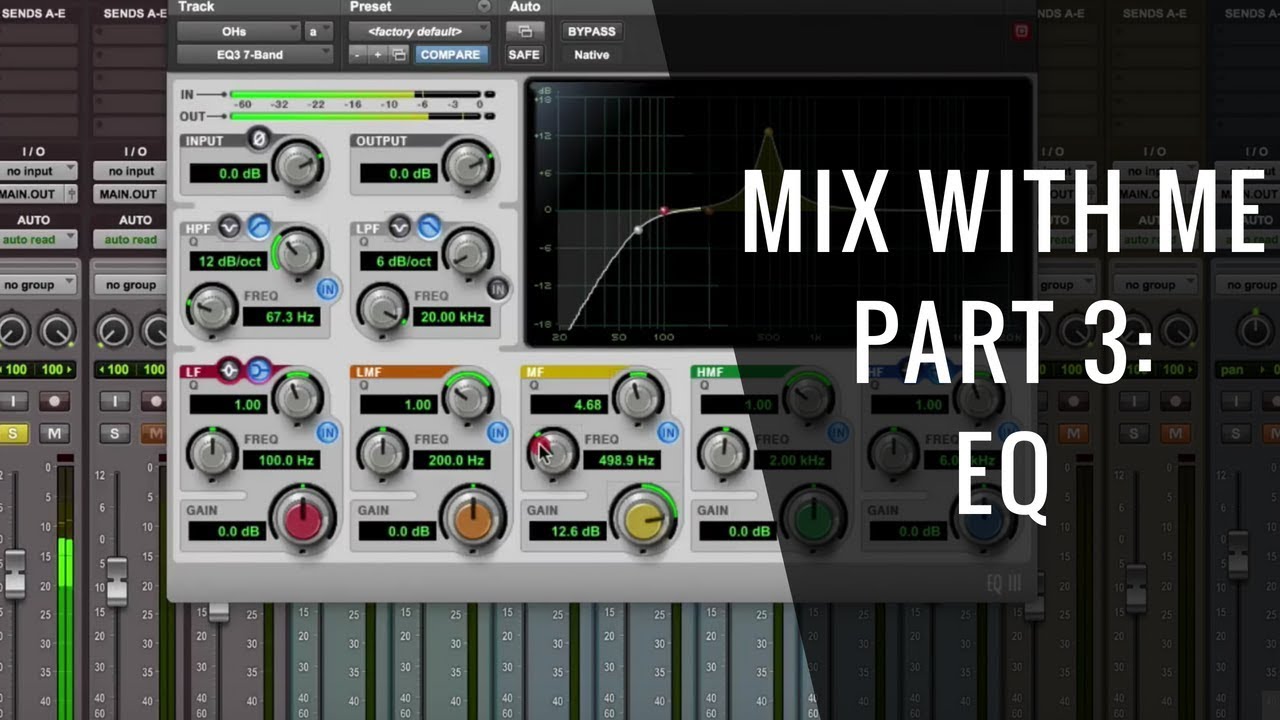Select the low-pass filter type icon in LPF
1280x720 pixels.
pyautogui.click(x=430, y=227)
